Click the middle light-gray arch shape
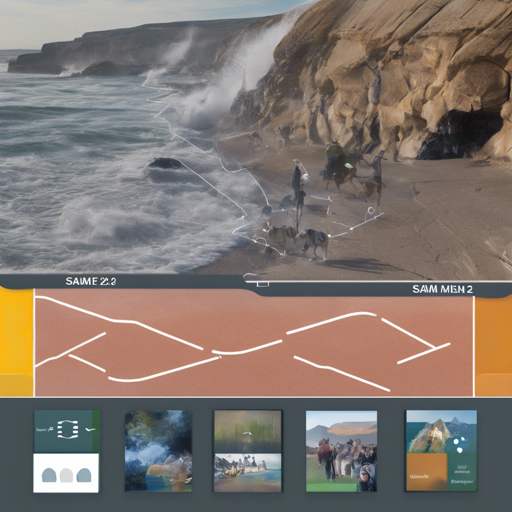Image resolution: width=512 pixels, height=512 pixels. point(66,475)
